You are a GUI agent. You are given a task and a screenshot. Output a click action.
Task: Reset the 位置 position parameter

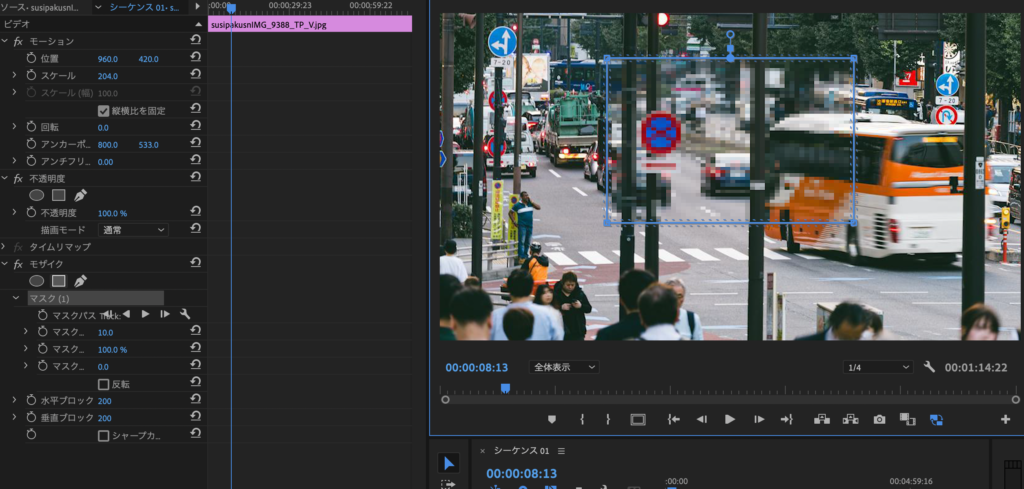[196, 58]
